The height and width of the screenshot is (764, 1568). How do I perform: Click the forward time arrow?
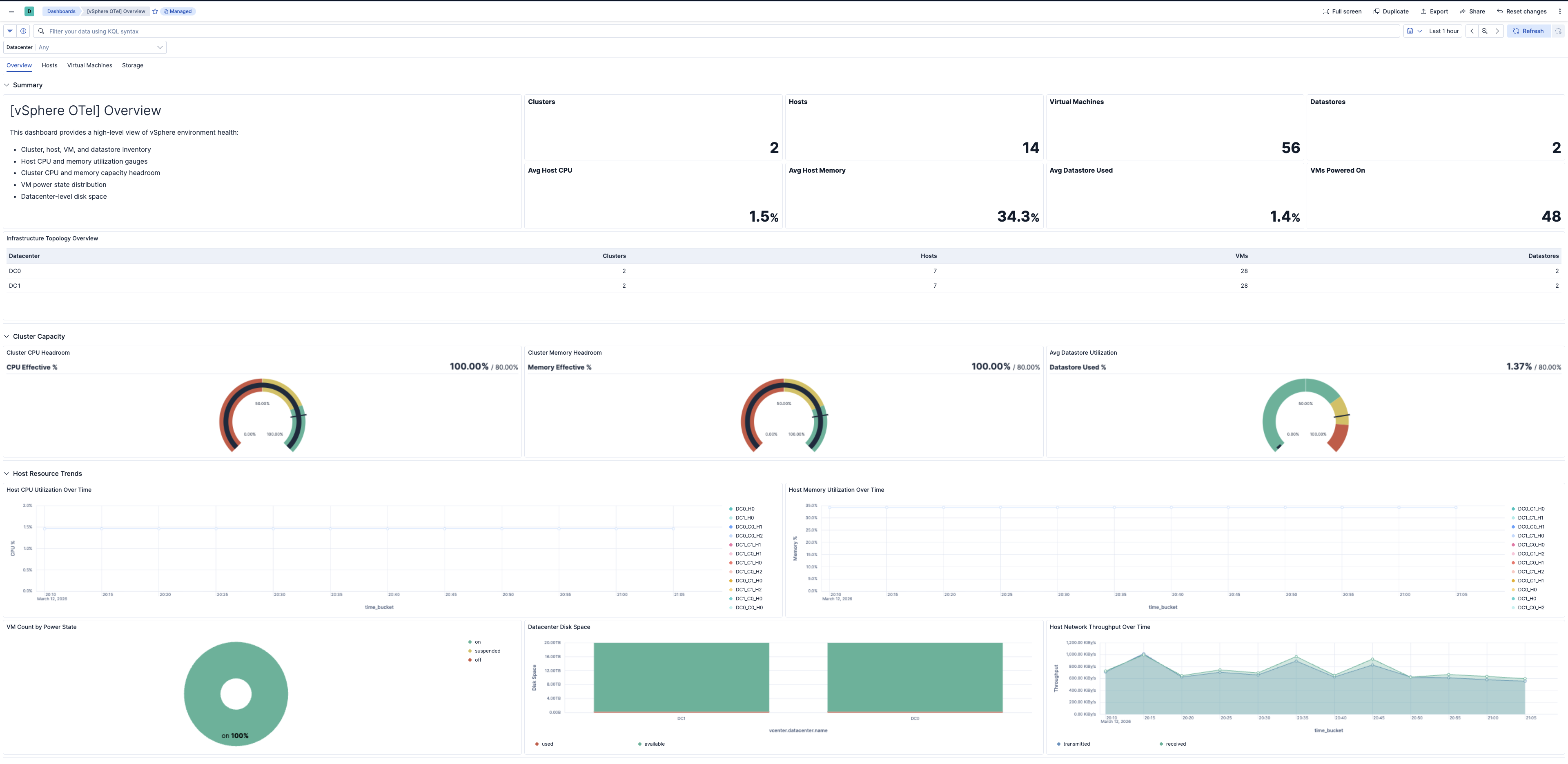point(1497,31)
